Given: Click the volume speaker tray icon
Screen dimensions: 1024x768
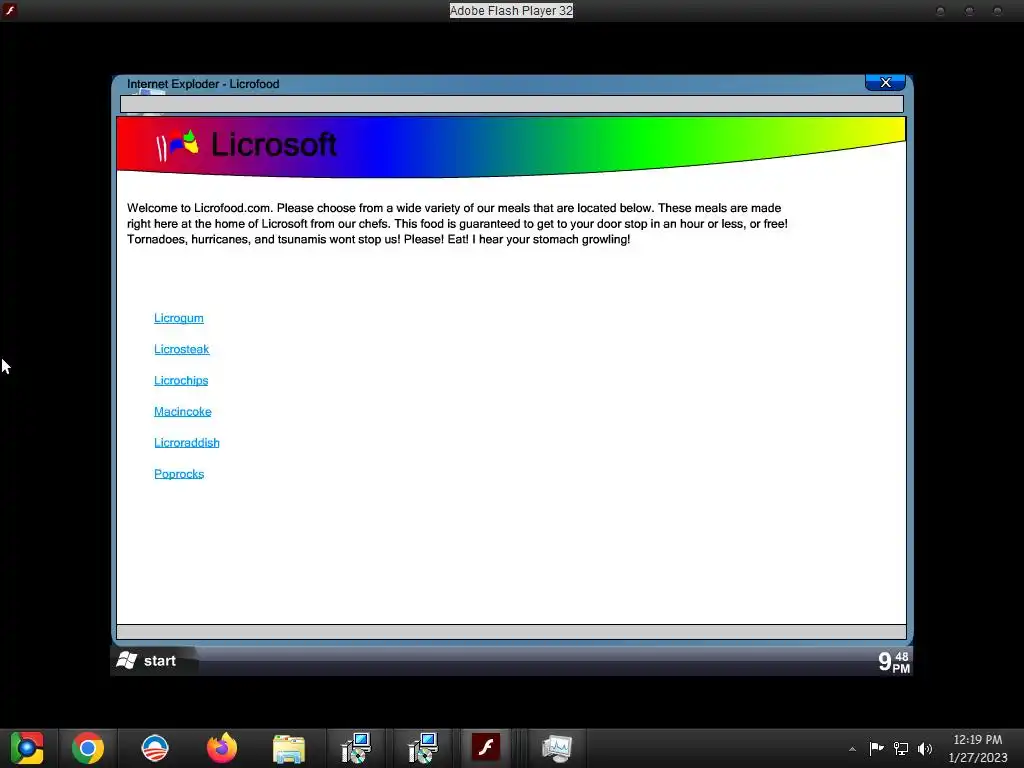Looking at the screenshot, I should pos(925,748).
